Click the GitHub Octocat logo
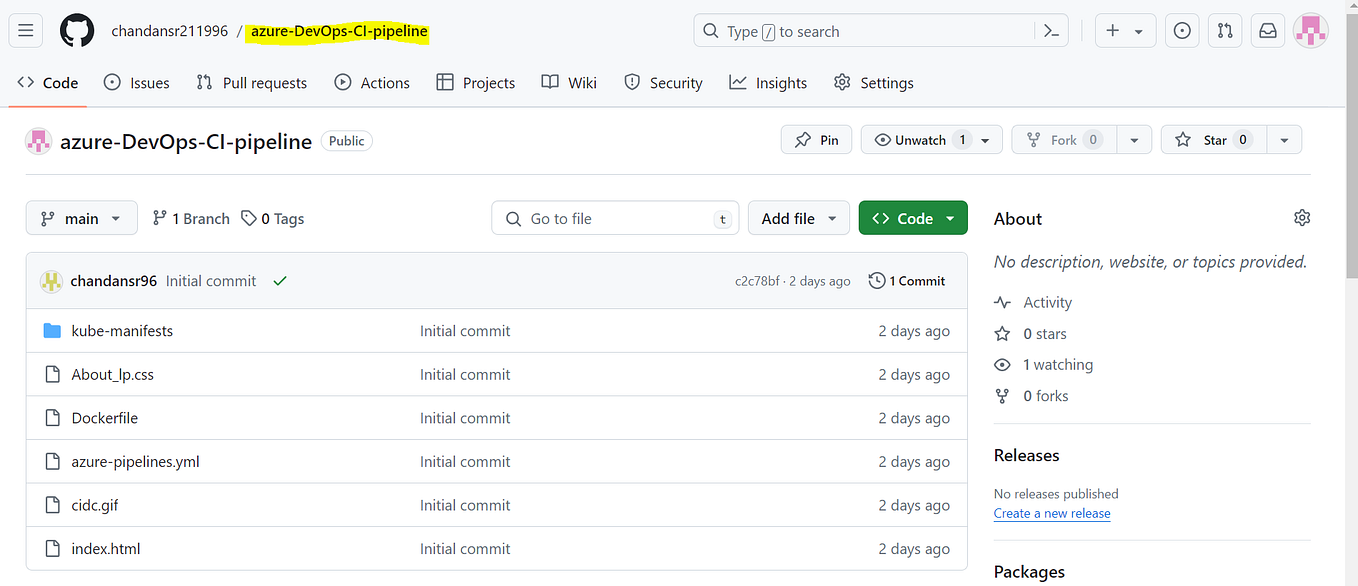1358x586 pixels. [77, 31]
